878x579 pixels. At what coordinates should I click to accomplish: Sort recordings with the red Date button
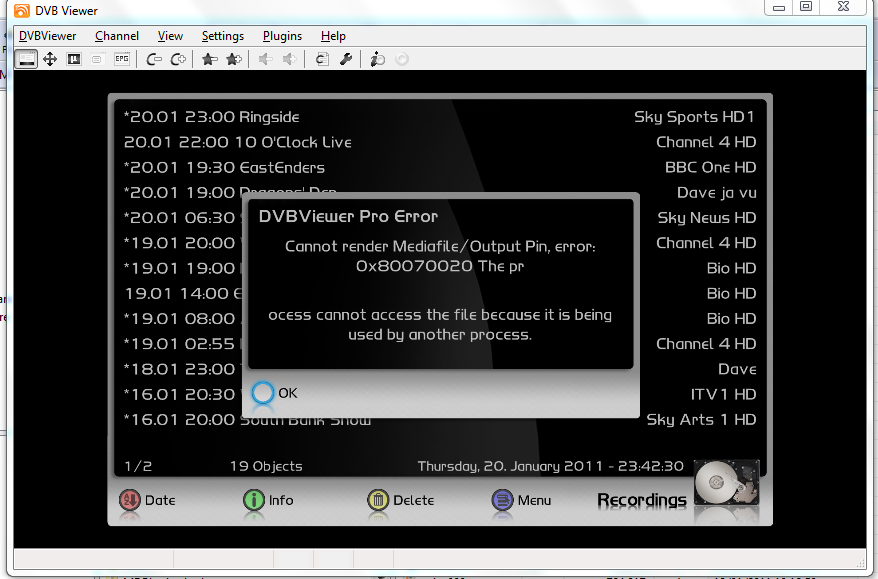147,500
